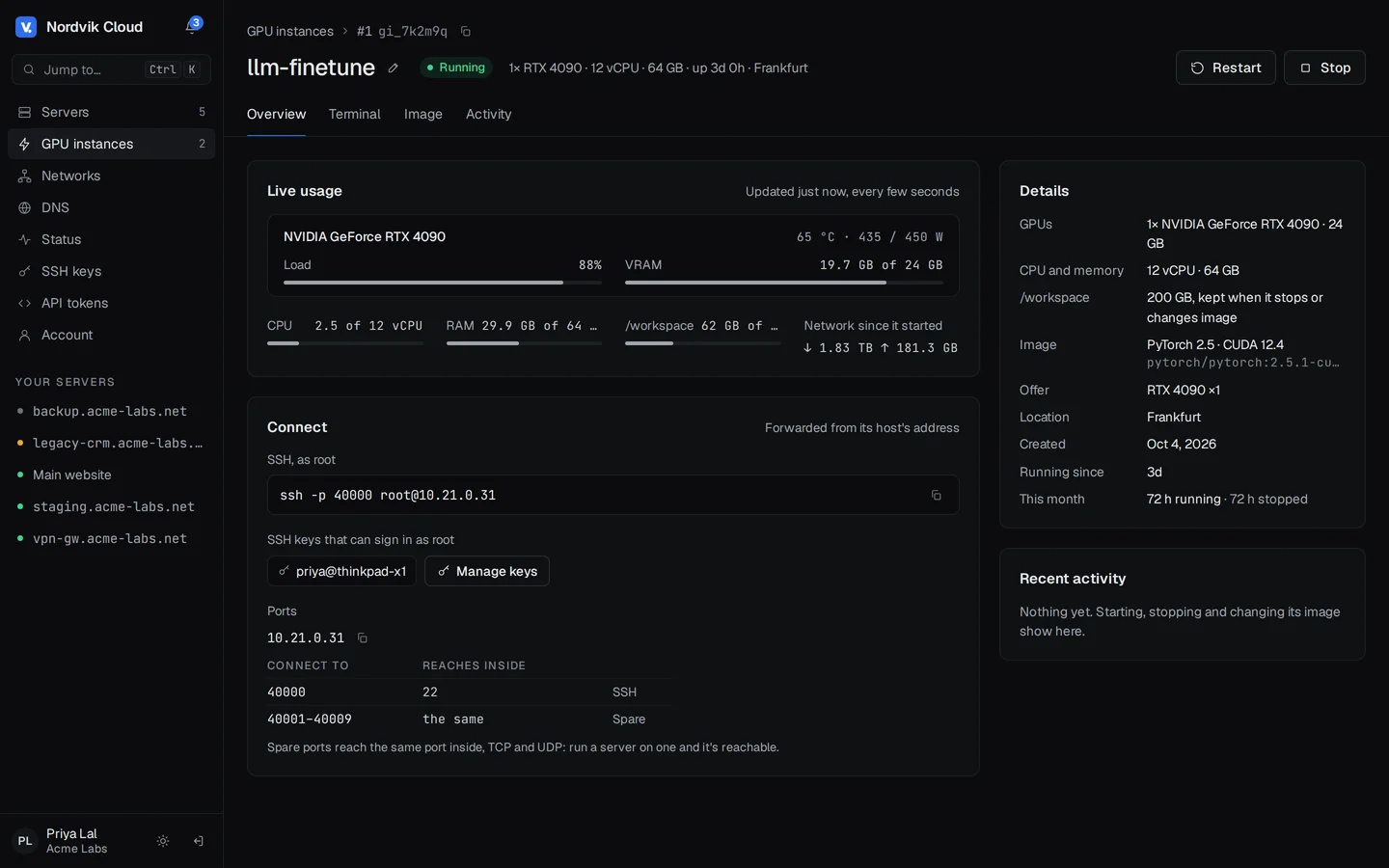Click the SSH command text box
The height and width of the screenshot is (868, 1389).
coord(613,495)
